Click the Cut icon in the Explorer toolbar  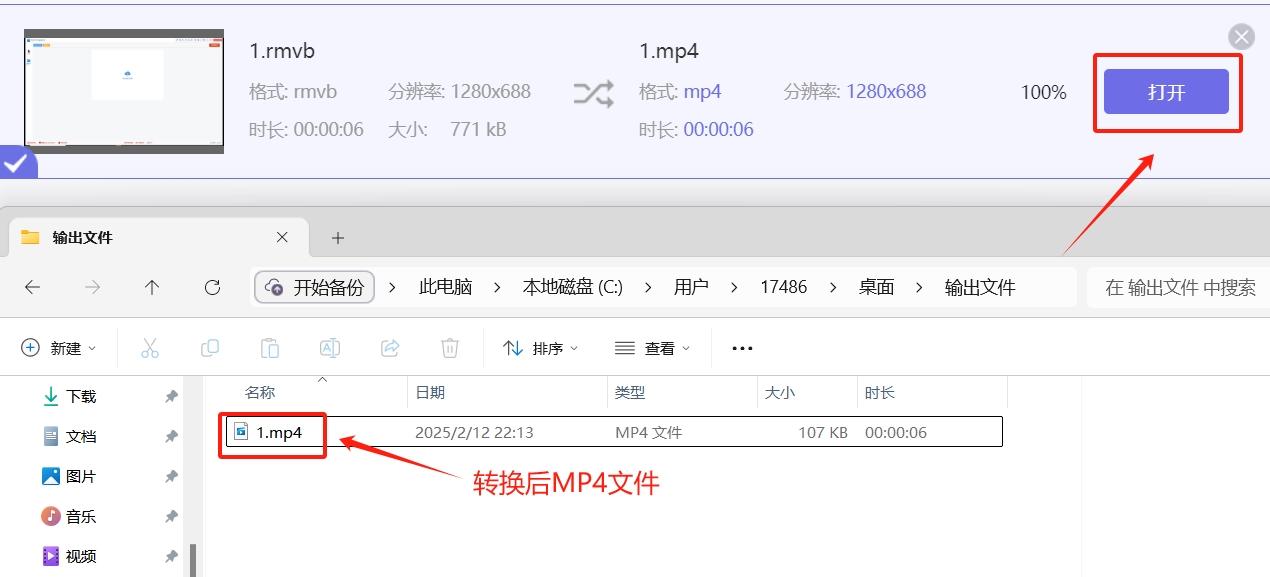click(x=148, y=347)
